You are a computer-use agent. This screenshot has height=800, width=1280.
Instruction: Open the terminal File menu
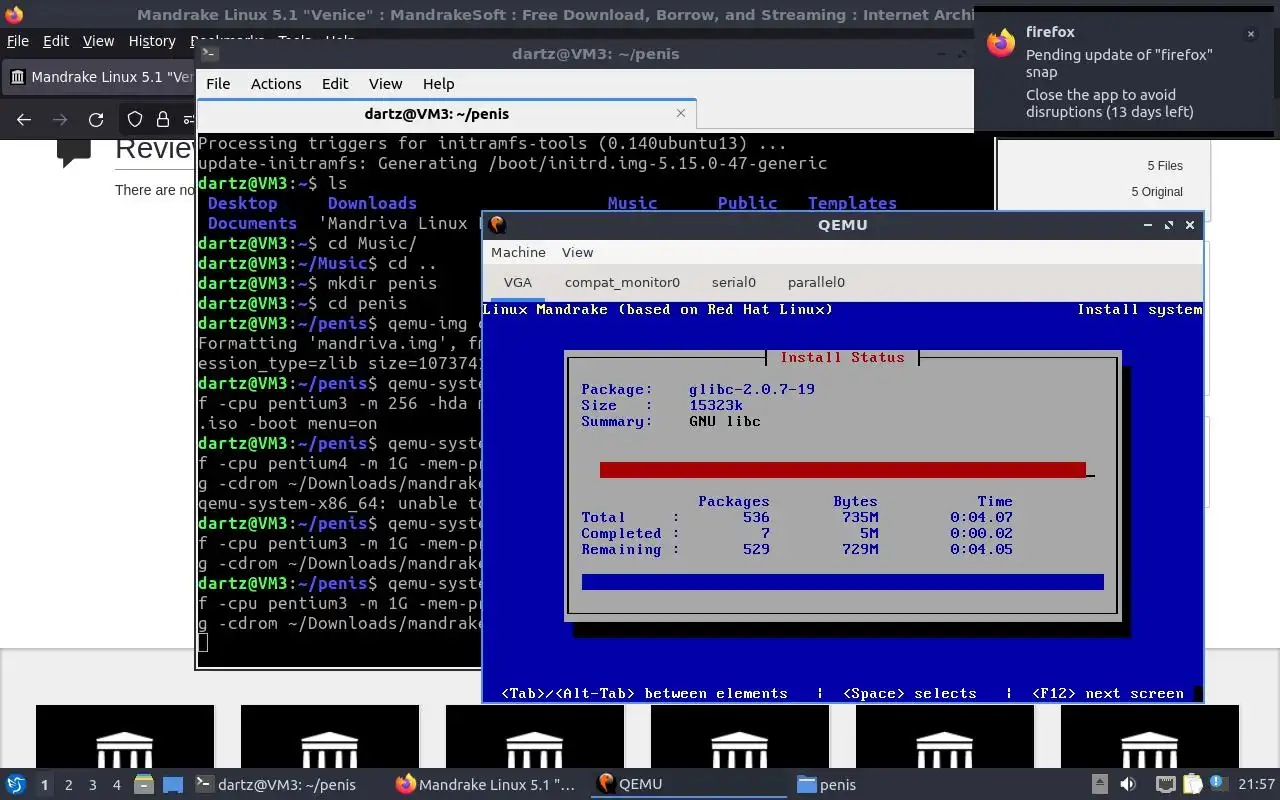pos(218,84)
